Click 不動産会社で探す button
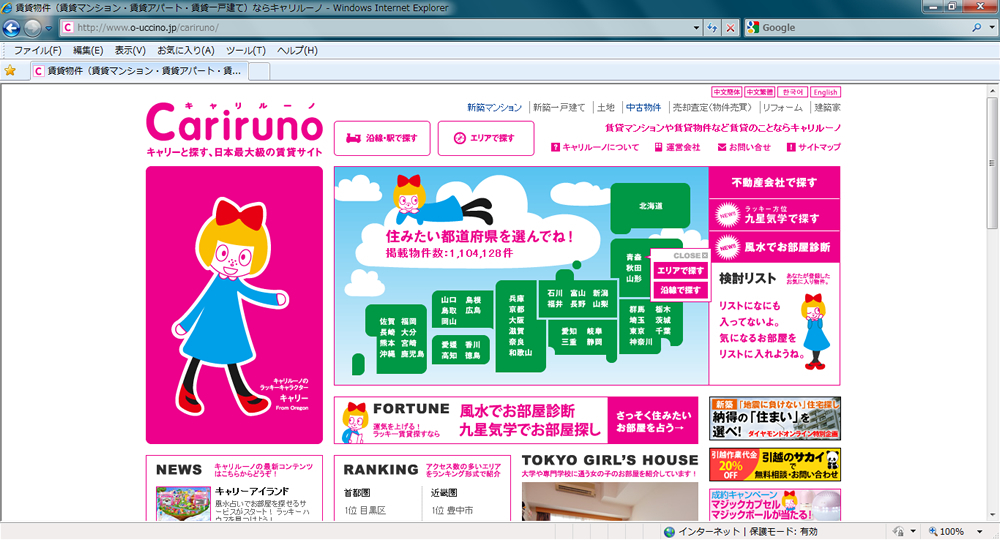Image resolution: width=1000 pixels, height=540 pixels. coord(774,182)
